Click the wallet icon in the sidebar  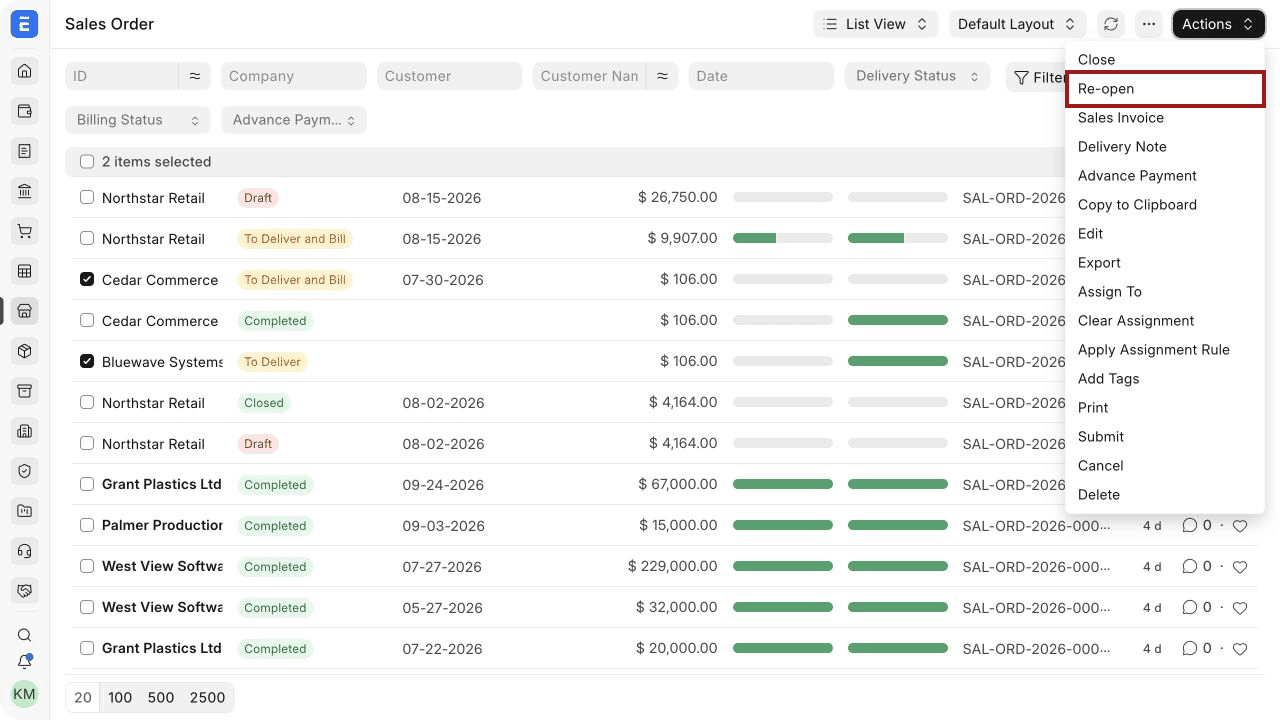point(25,111)
